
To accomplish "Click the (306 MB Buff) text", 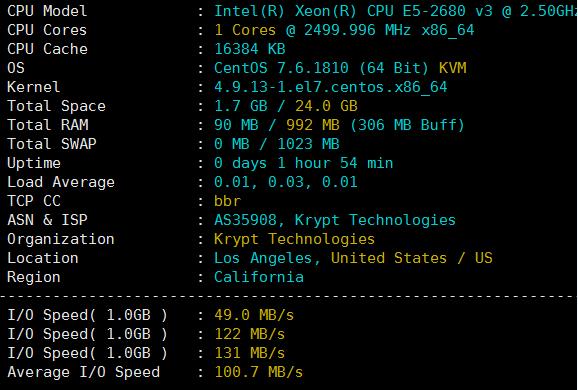I will click(x=407, y=125).
